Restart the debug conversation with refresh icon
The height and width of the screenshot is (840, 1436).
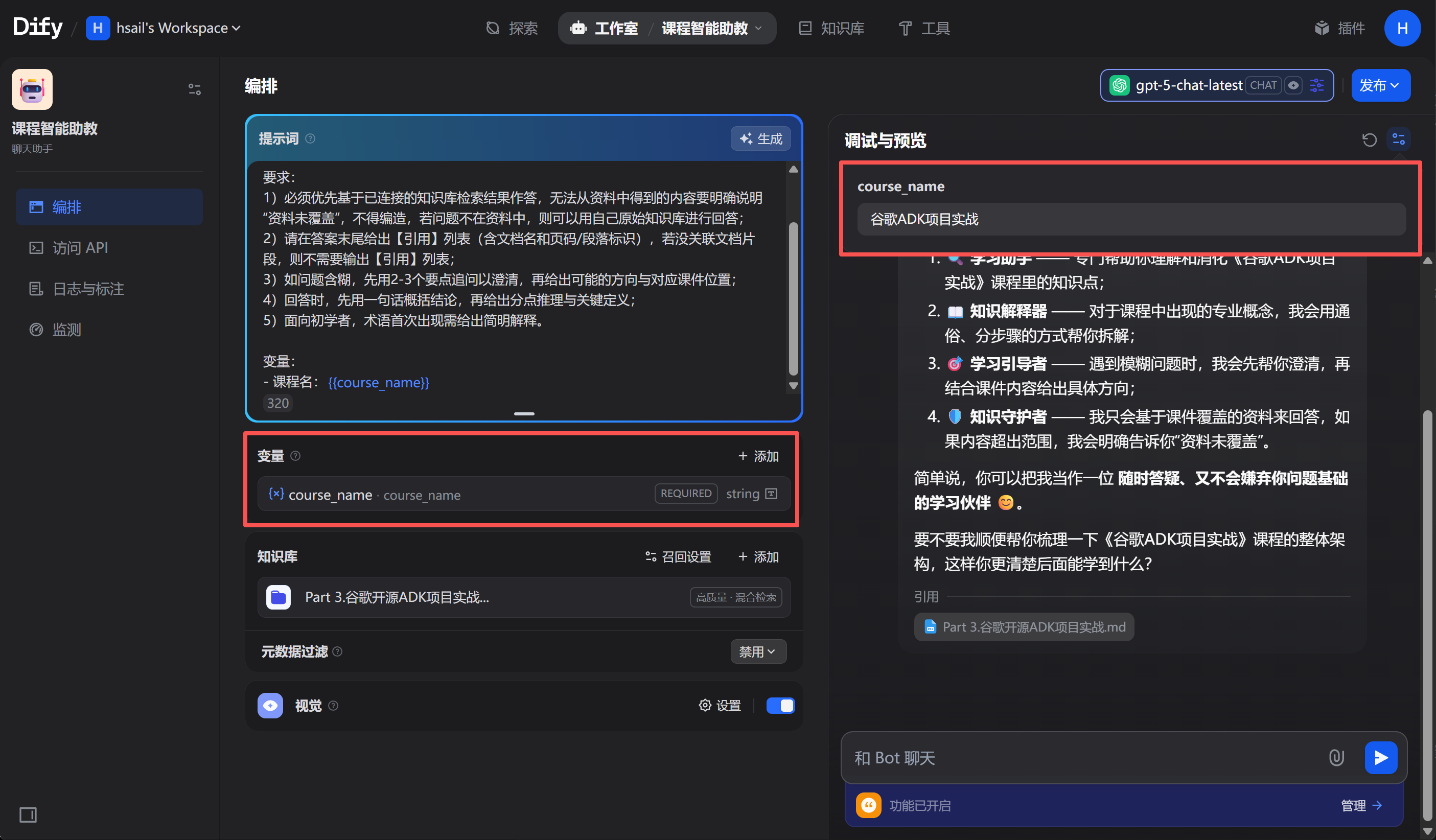(1370, 139)
